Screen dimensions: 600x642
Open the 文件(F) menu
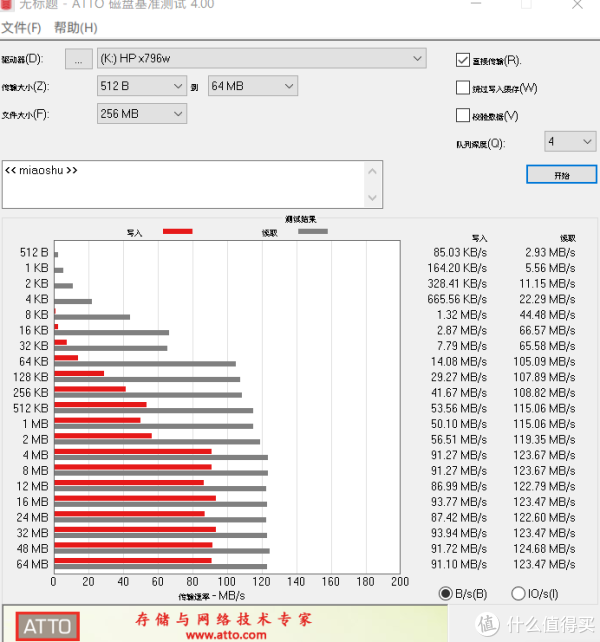[x=21, y=28]
